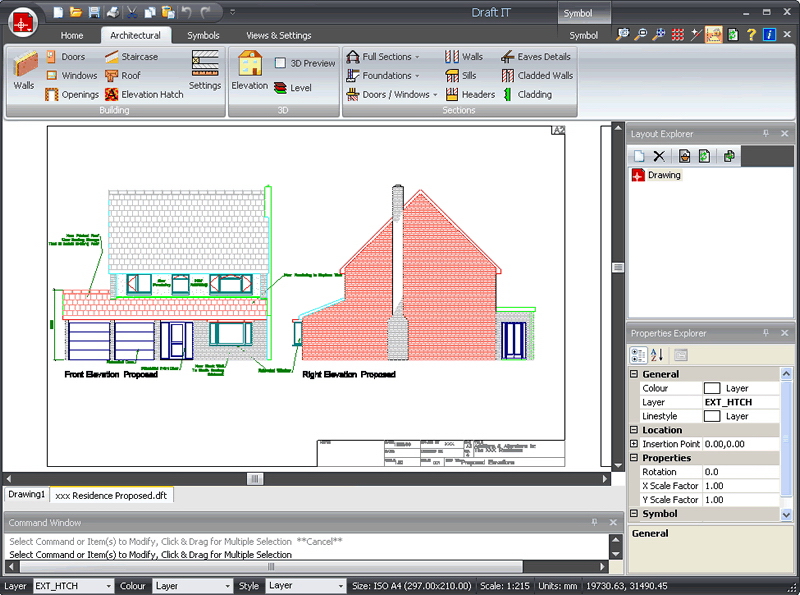800x595 pixels.
Task: Open the Elevation Hatch tool
Action: coord(143,94)
